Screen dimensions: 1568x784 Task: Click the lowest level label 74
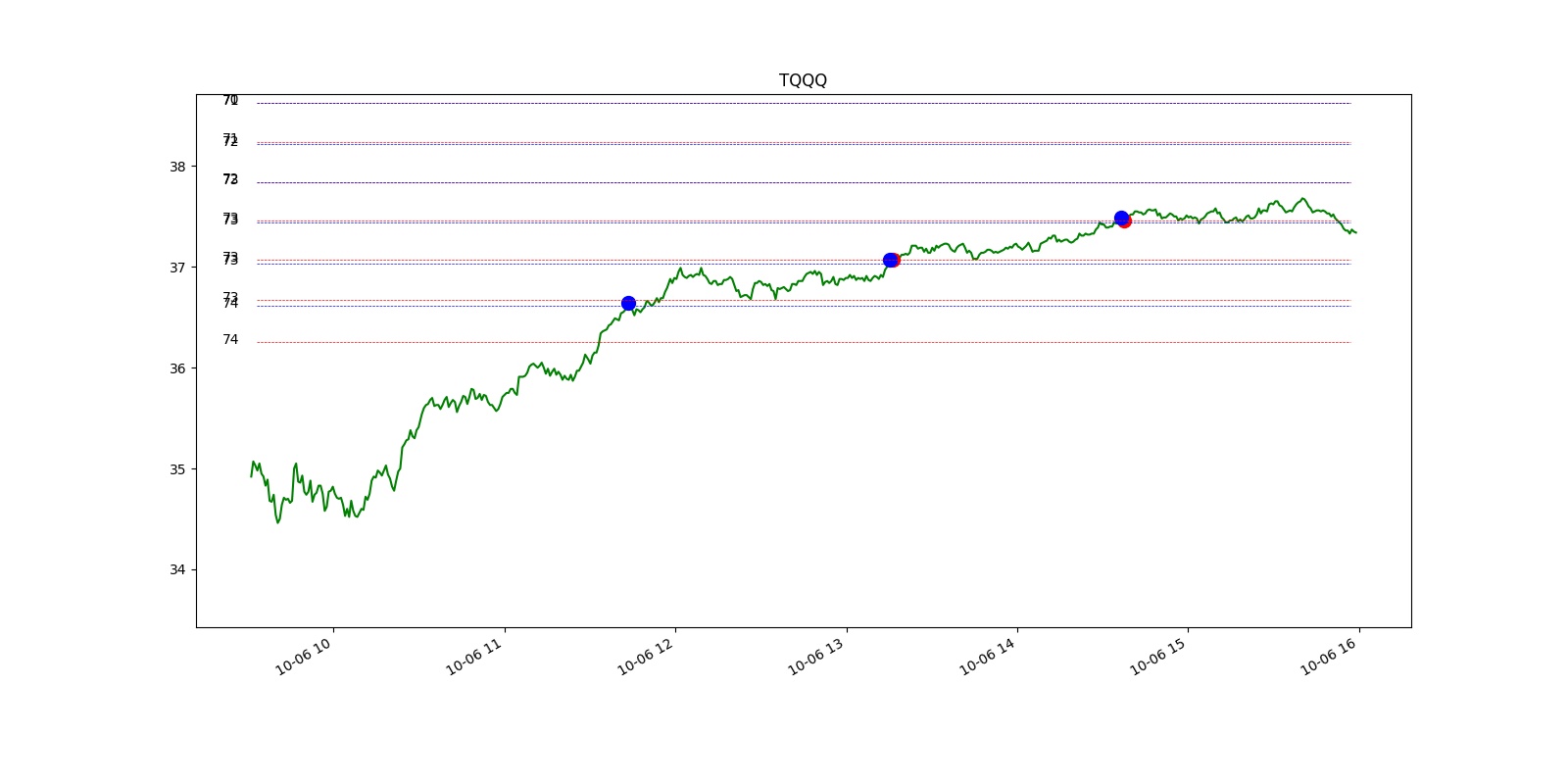tap(230, 340)
